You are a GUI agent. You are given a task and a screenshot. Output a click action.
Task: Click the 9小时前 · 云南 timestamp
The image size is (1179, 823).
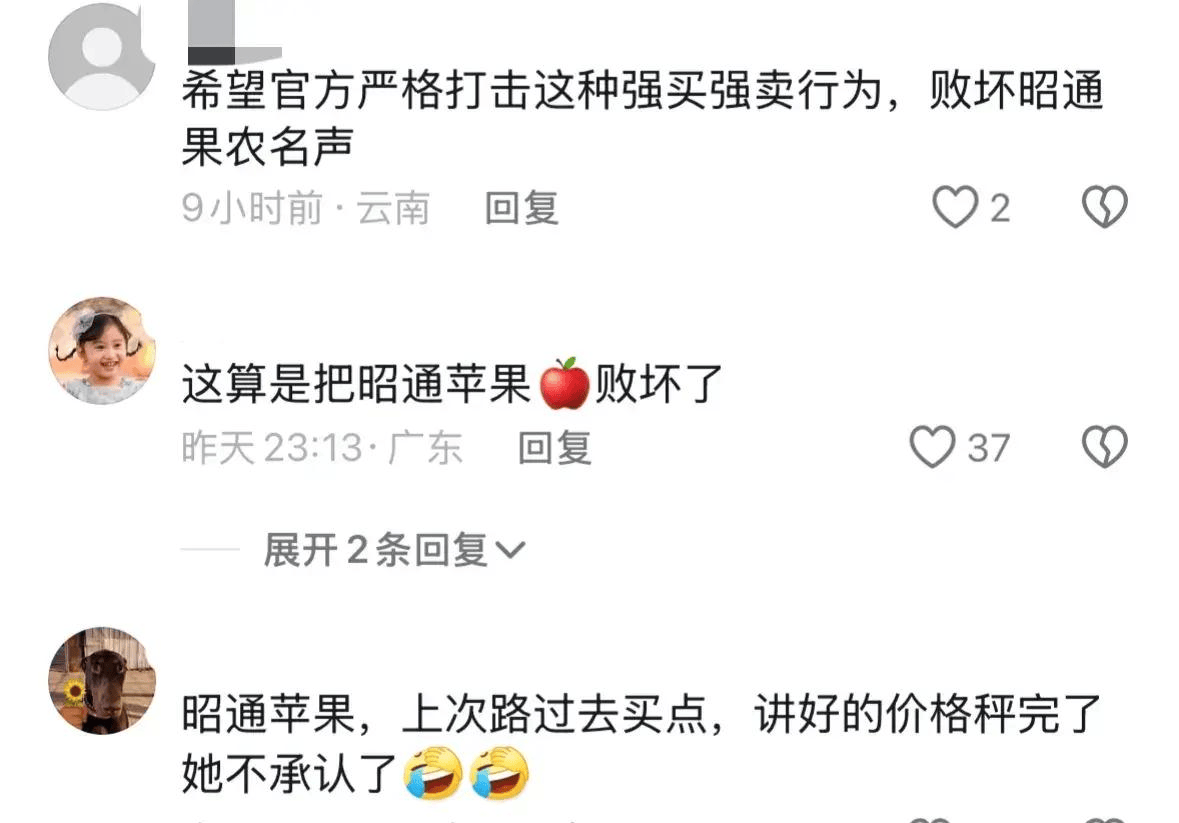(306, 208)
